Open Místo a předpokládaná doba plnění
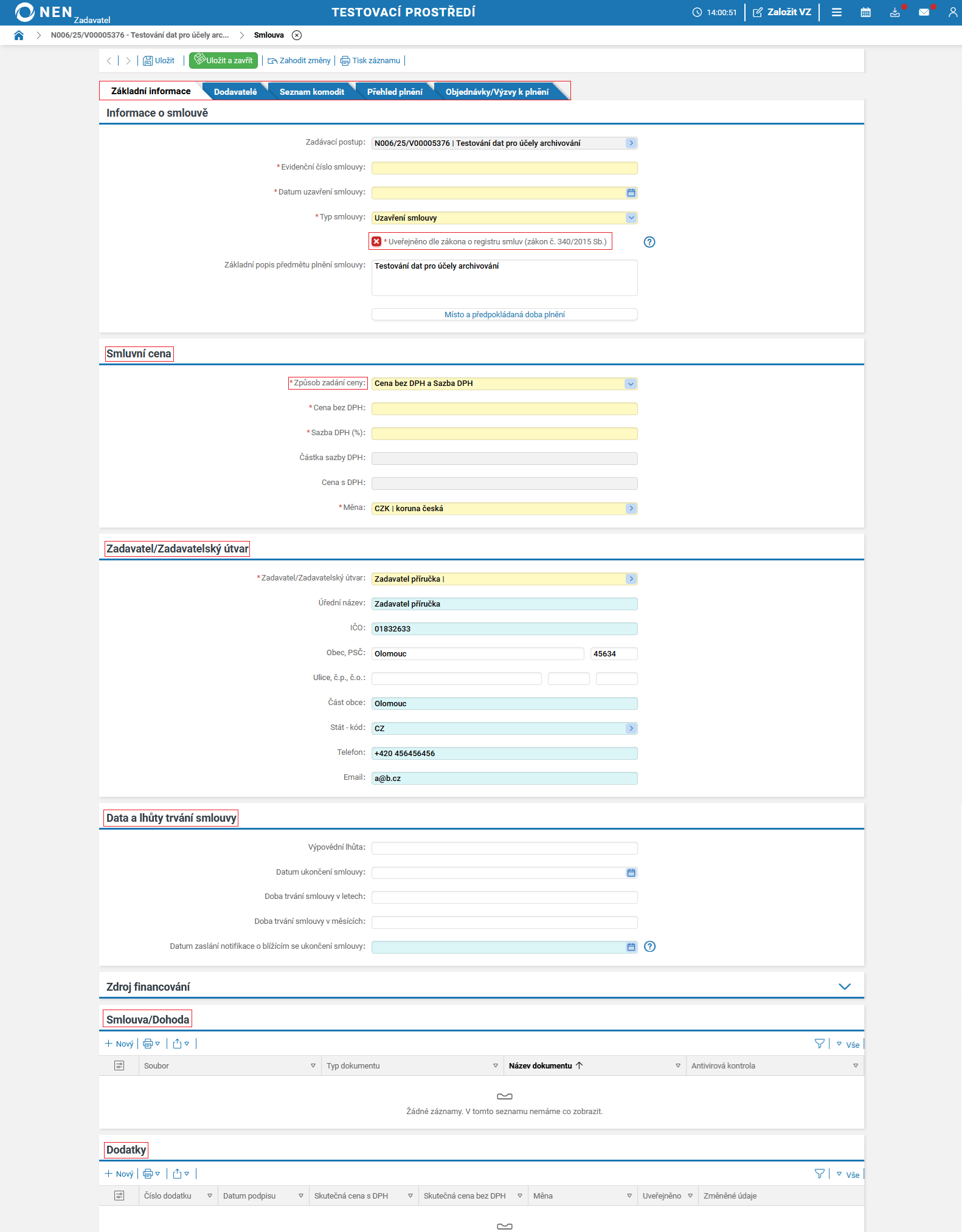This screenshot has height=1232, width=962. (505, 314)
